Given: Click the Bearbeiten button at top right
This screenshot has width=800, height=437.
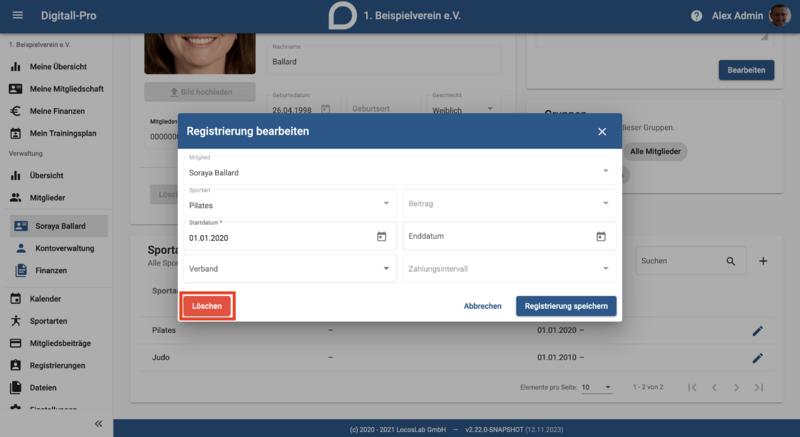Looking at the screenshot, I should pyautogui.click(x=746, y=70).
